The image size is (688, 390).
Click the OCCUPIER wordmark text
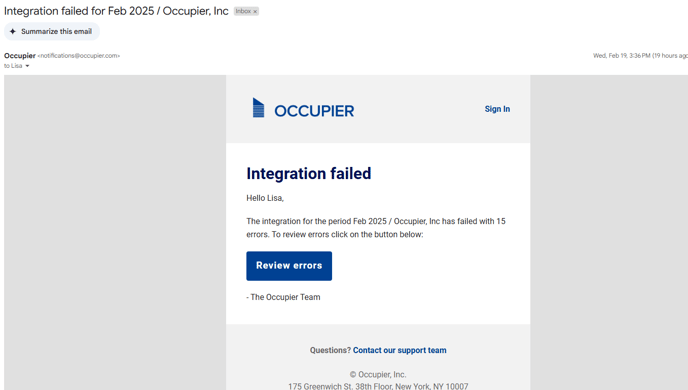point(314,111)
